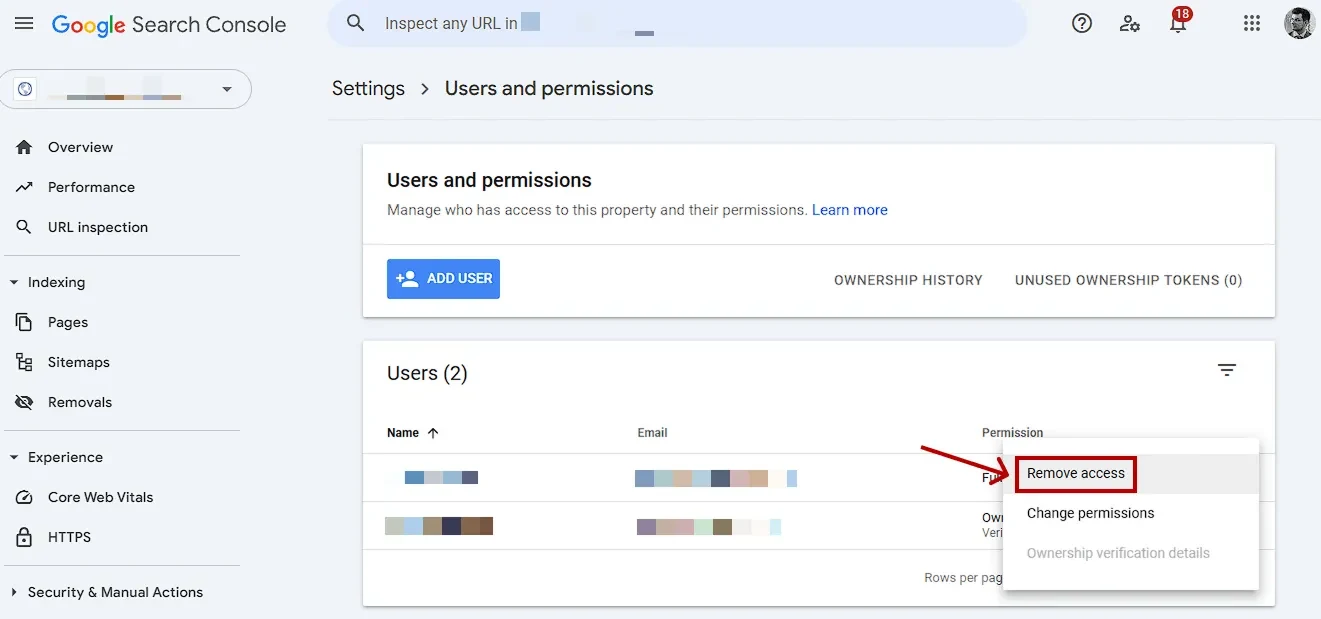The image size is (1321, 619).
Task: Click the Google Search Console logo
Action: point(168,24)
